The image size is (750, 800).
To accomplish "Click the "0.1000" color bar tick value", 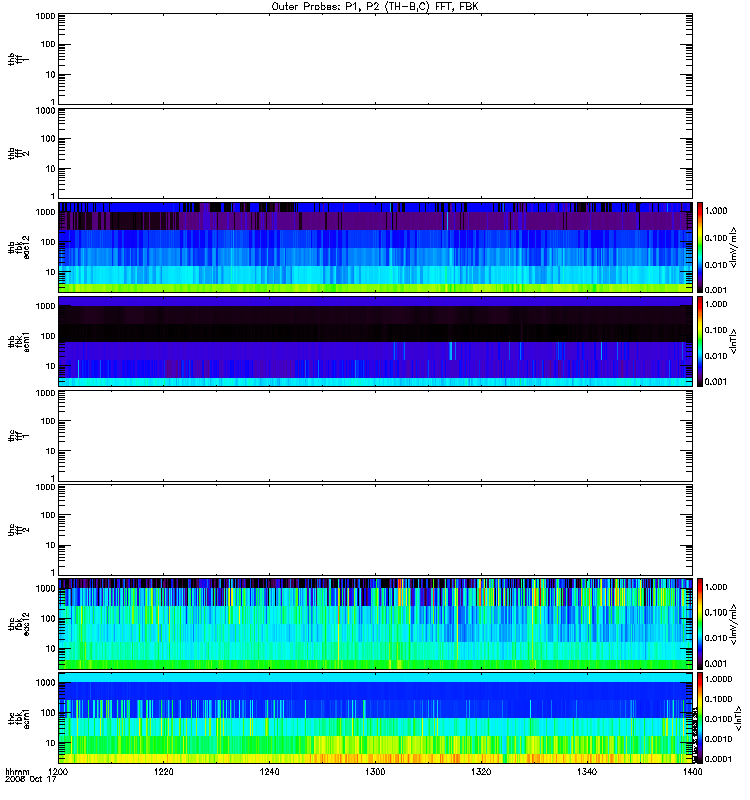I will coord(719,699).
